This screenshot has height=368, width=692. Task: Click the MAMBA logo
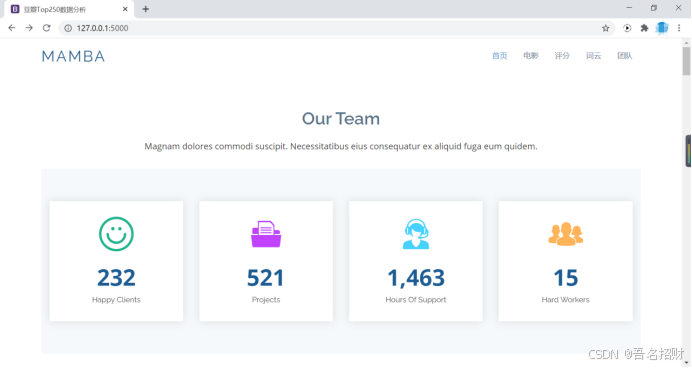click(x=73, y=56)
